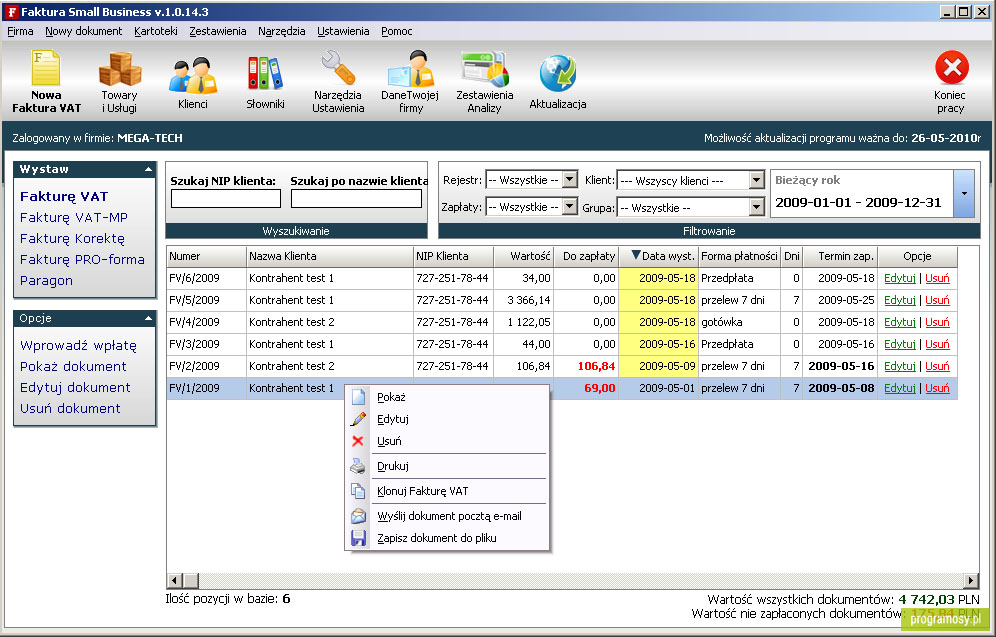The height and width of the screenshot is (637, 996).
Task: Sort by Nazwa Klienta column header
Action: (x=330, y=256)
